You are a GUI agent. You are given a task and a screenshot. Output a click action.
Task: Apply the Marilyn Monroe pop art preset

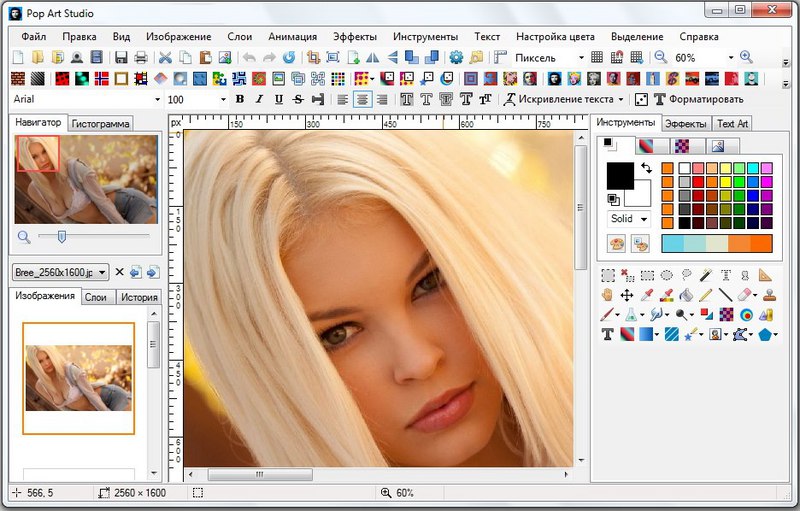574,79
